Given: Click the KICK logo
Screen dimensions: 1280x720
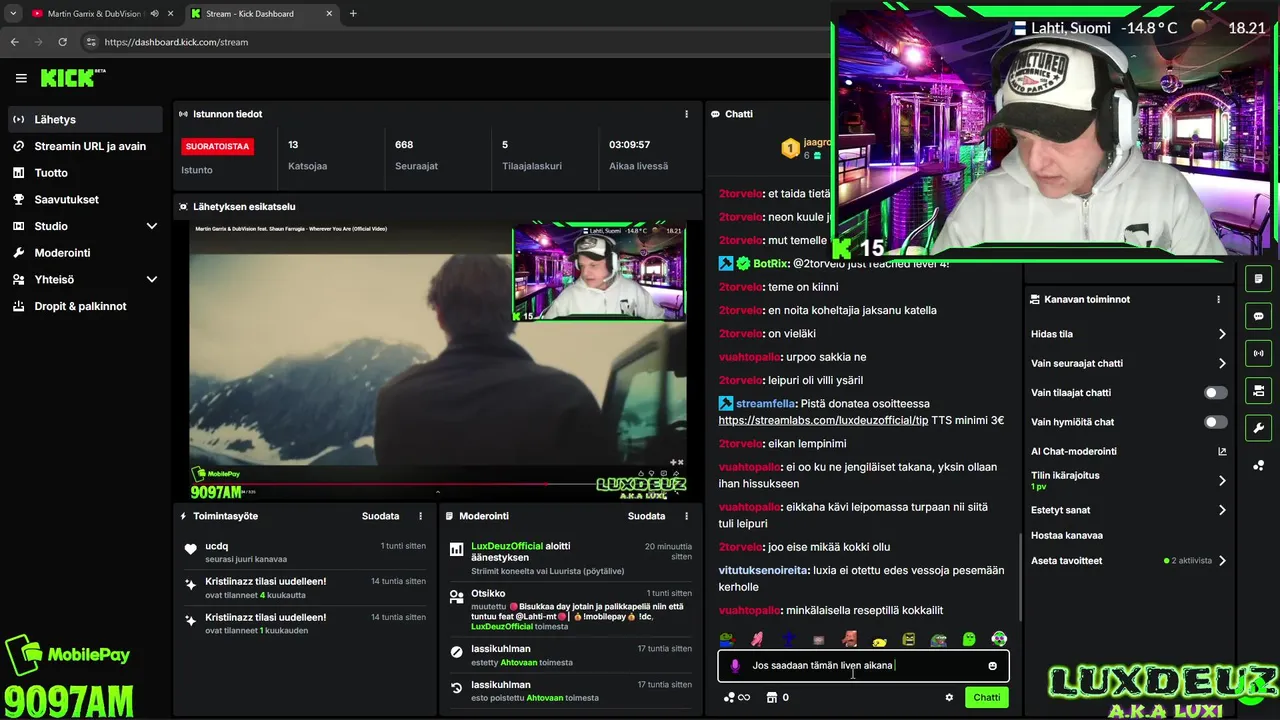Looking at the screenshot, I should pyautogui.click(x=72, y=78).
